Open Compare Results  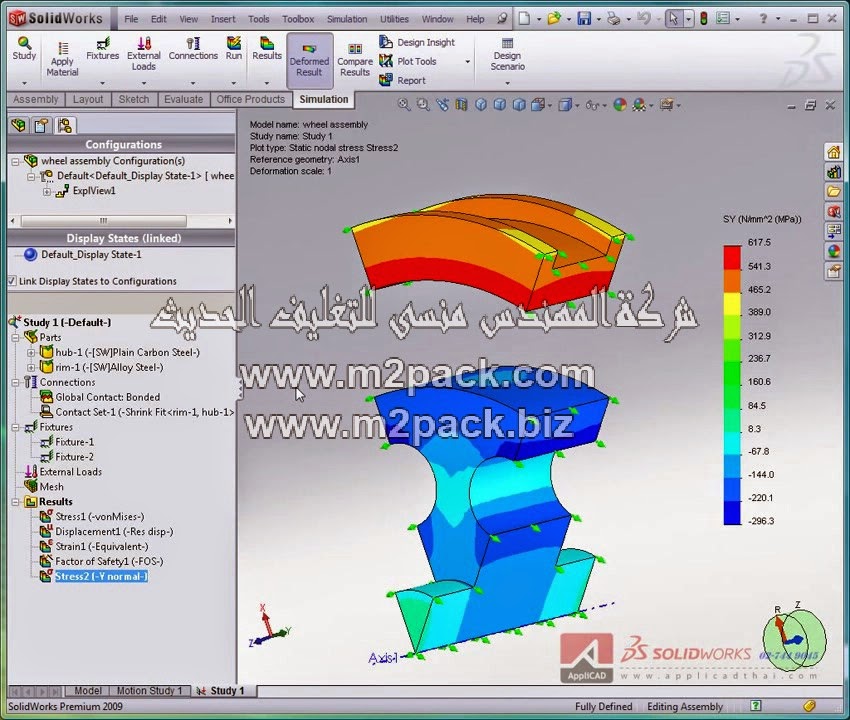pyautogui.click(x=355, y=60)
